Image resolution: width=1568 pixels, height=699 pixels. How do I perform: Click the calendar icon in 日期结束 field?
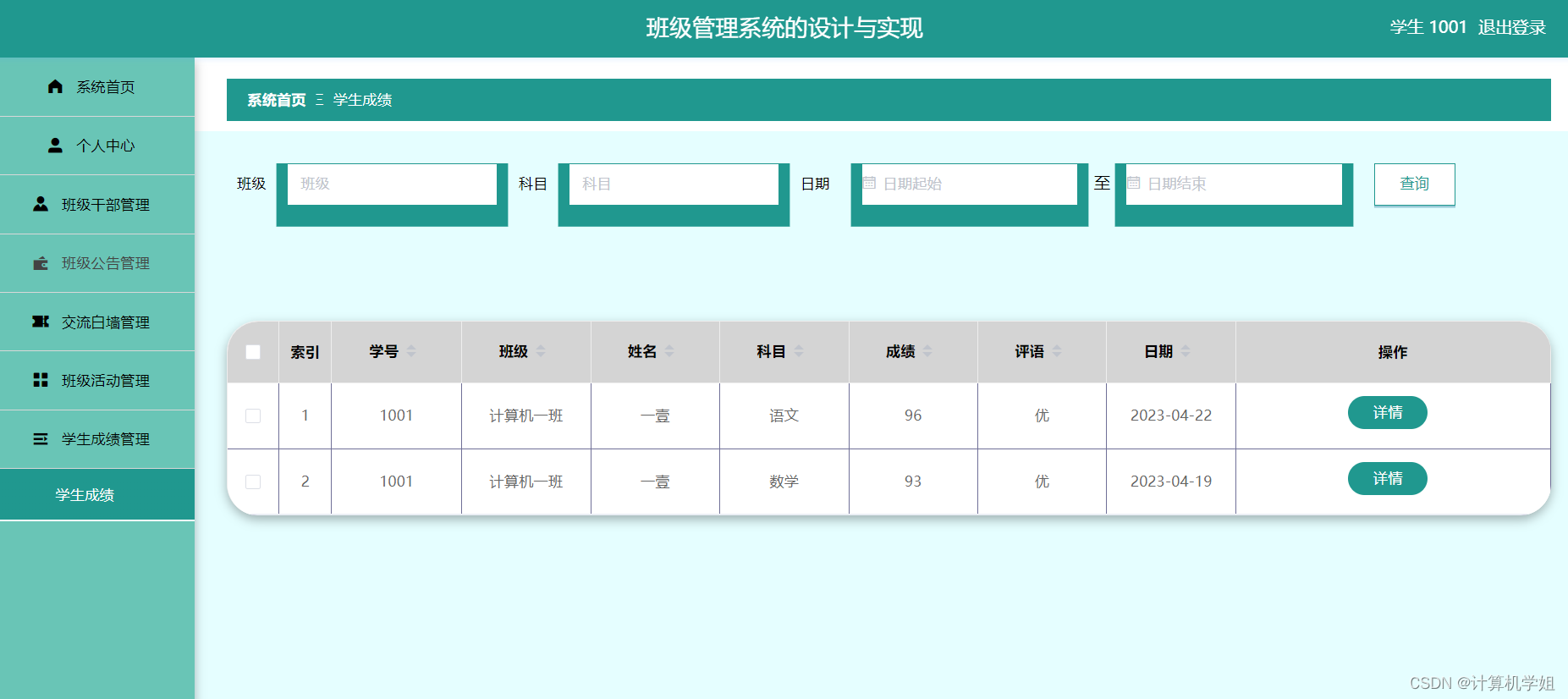(x=1134, y=183)
